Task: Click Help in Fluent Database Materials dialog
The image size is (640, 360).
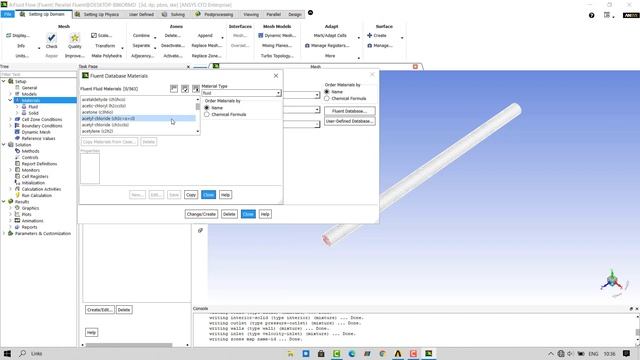Action: [x=225, y=195]
